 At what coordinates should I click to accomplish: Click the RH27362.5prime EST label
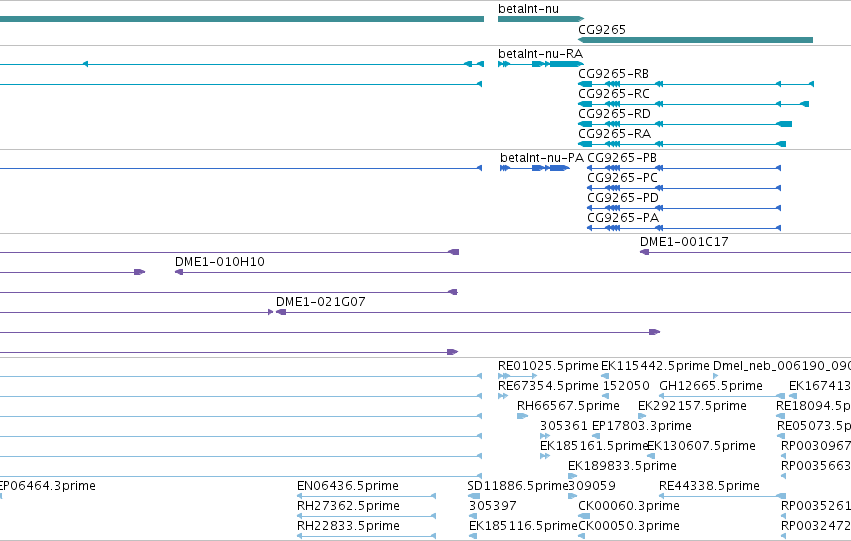[x=348, y=506]
